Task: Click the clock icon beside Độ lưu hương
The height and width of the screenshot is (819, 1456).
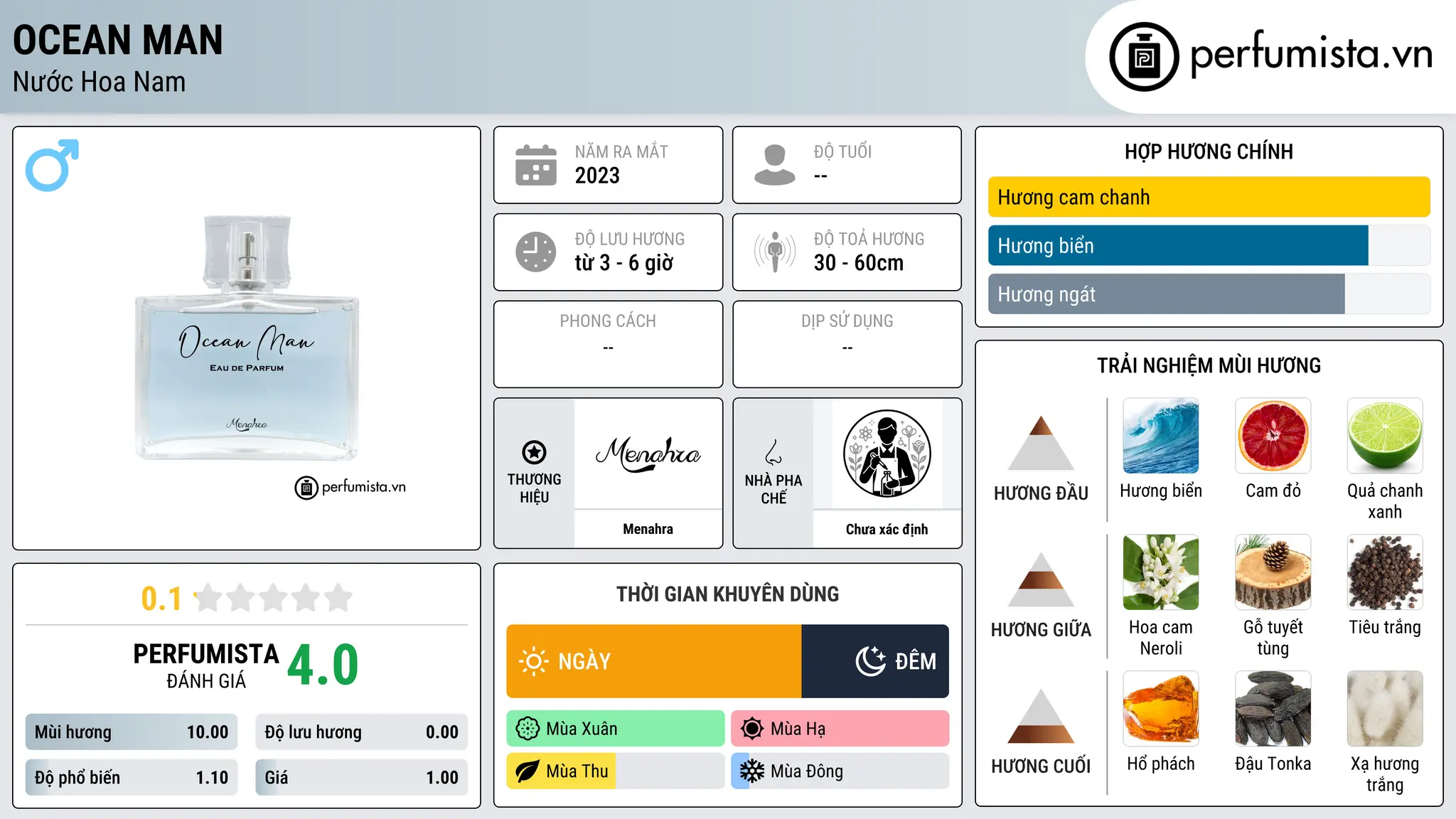Action: point(535,252)
